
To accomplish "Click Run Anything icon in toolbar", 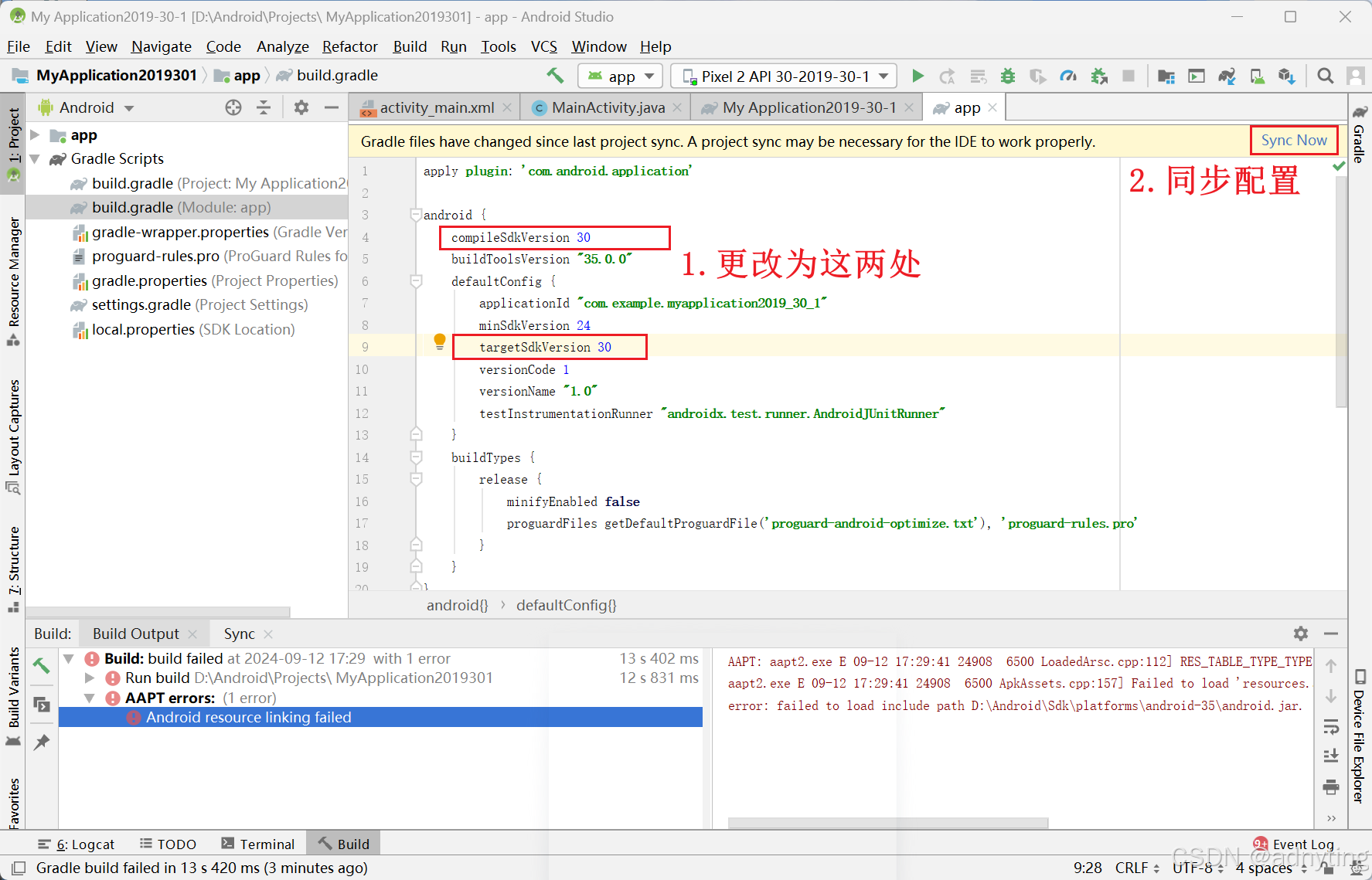I will (x=1197, y=76).
